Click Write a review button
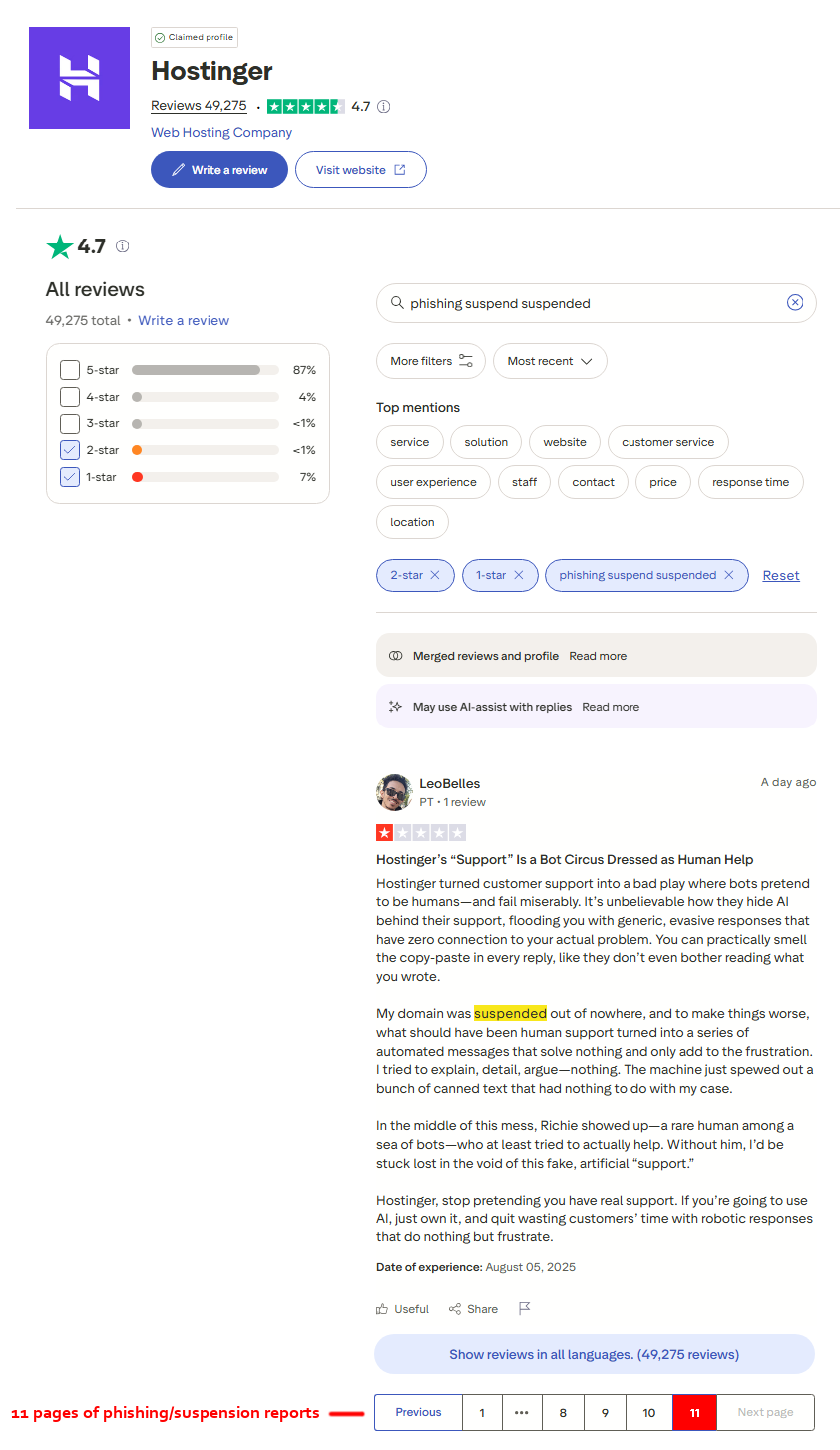The height and width of the screenshot is (1450, 840). tap(219, 170)
